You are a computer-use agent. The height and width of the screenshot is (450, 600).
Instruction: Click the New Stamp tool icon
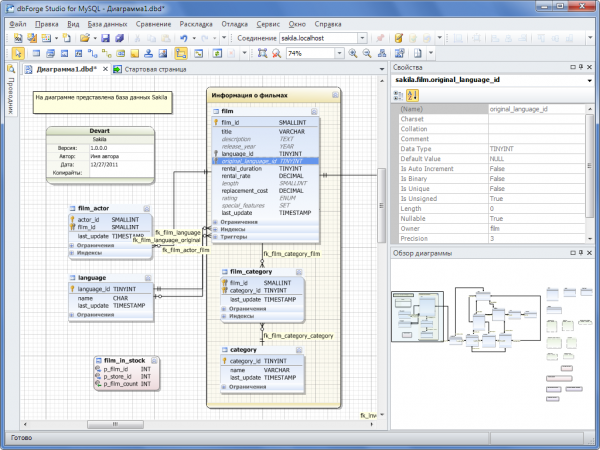tap(148, 53)
